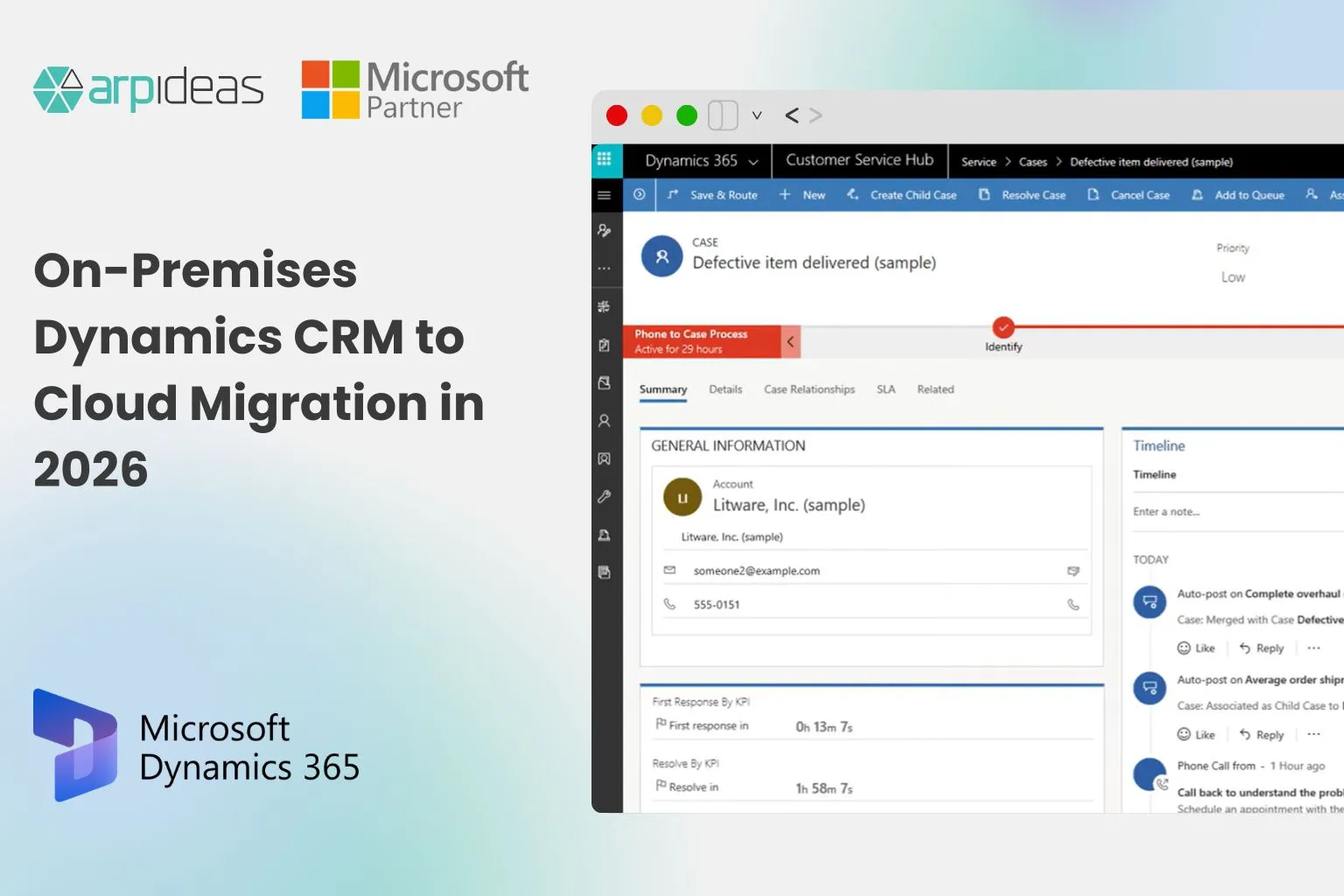Open the single-person icon in the sidebar
Screen dimensions: 1344x896
point(605,421)
